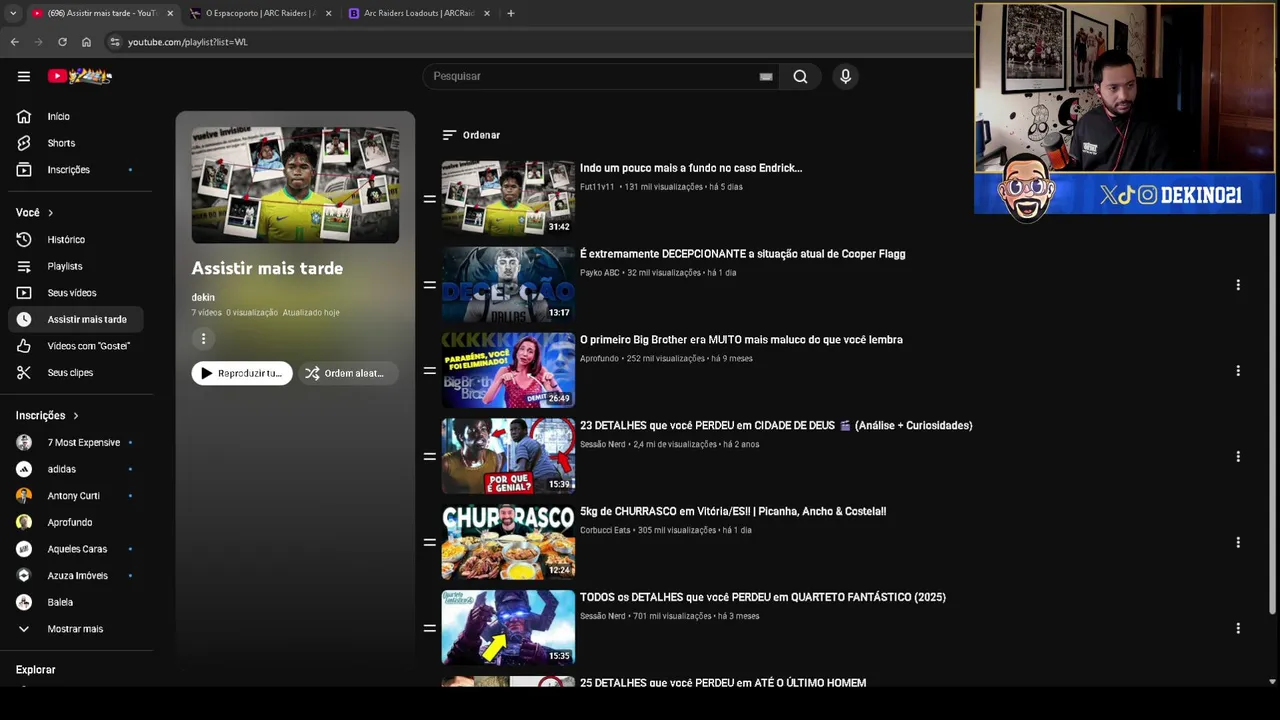Open options menu for Big Brother video
The image size is (1280, 720).
tap(1238, 371)
